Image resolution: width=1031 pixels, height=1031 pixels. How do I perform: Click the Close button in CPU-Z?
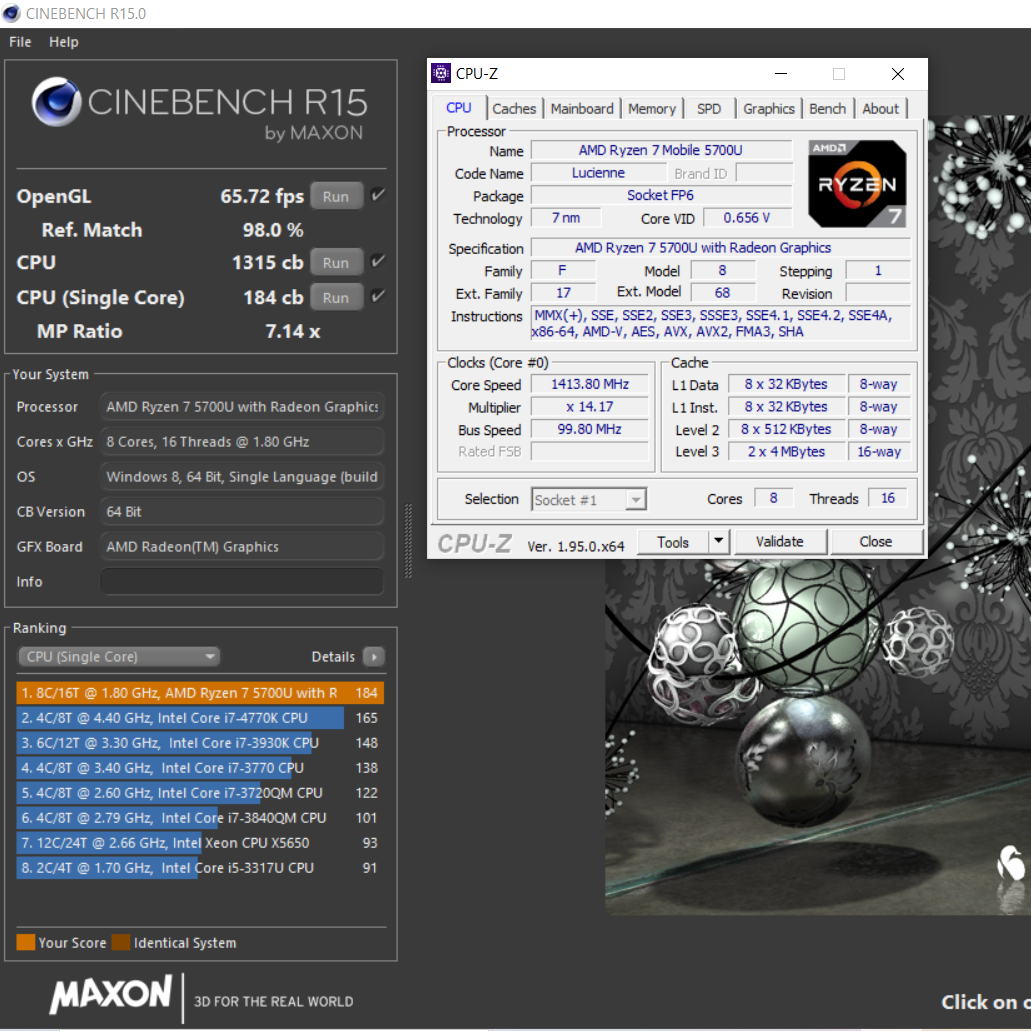(876, 542)
